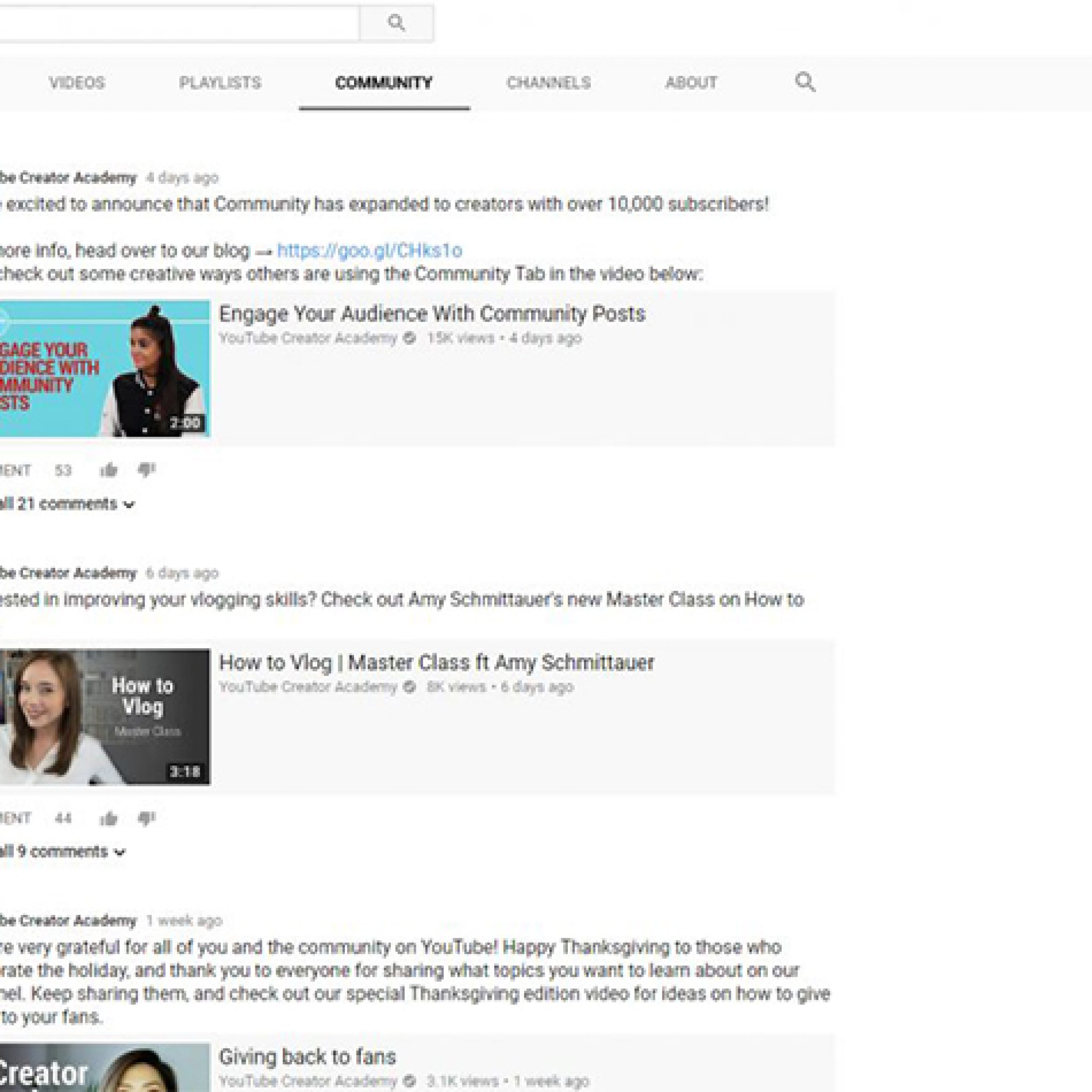Screen dimensions: 1092x1092
Task: Click the 44 likes count
Action: click(63, 818)
